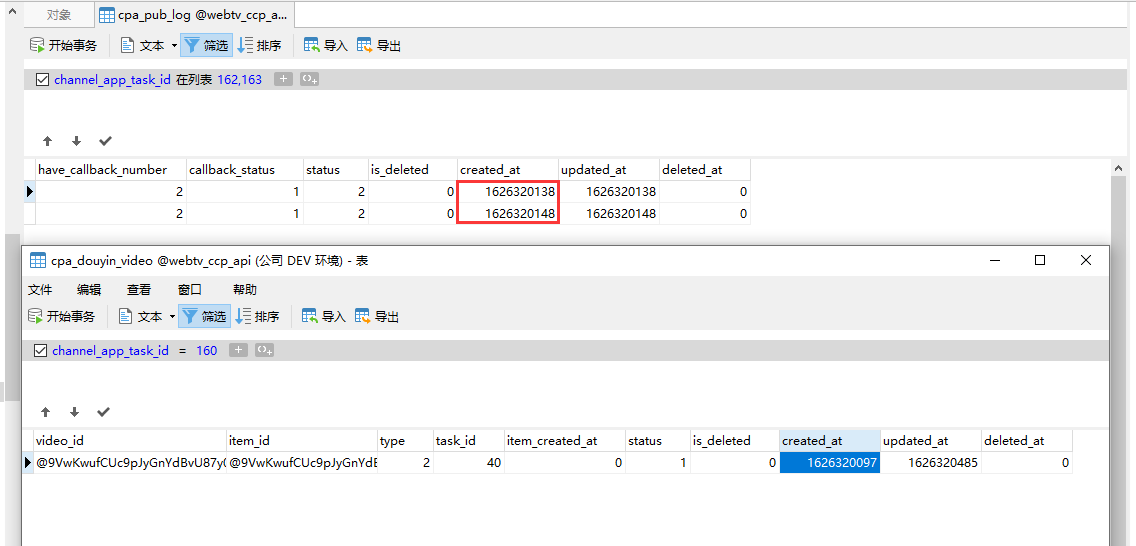Image resolution: width=1136 pixels, height=546 pixels.
Task: Open 文本 dropdown arrow in cpa_pub_log toolbar
Action: [x=174, y=46]
